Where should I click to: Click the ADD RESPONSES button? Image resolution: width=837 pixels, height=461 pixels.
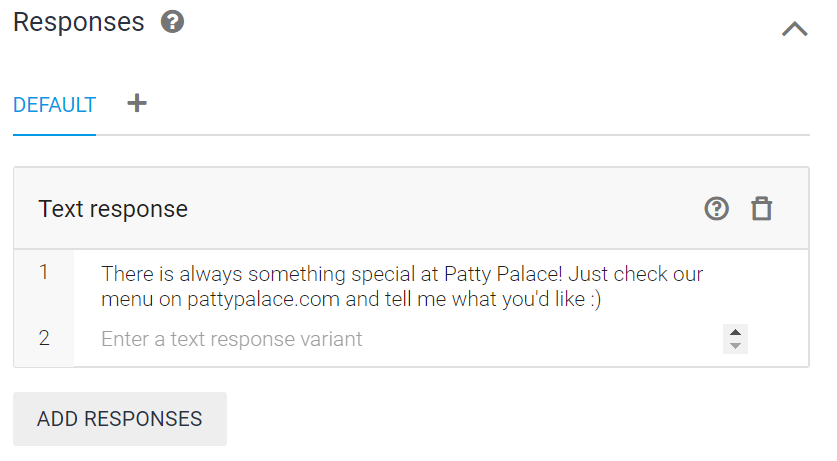[x=120, y=419]
